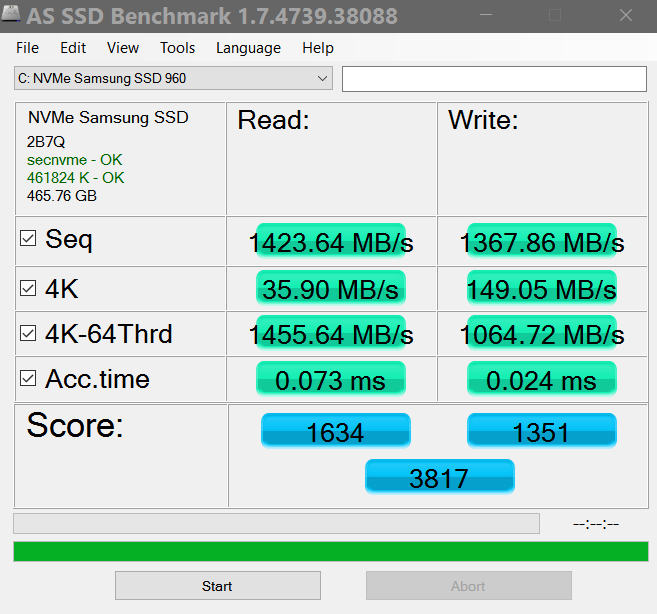657x614 pixels.
Task: Open the Language menu
Action: point(248,48)
